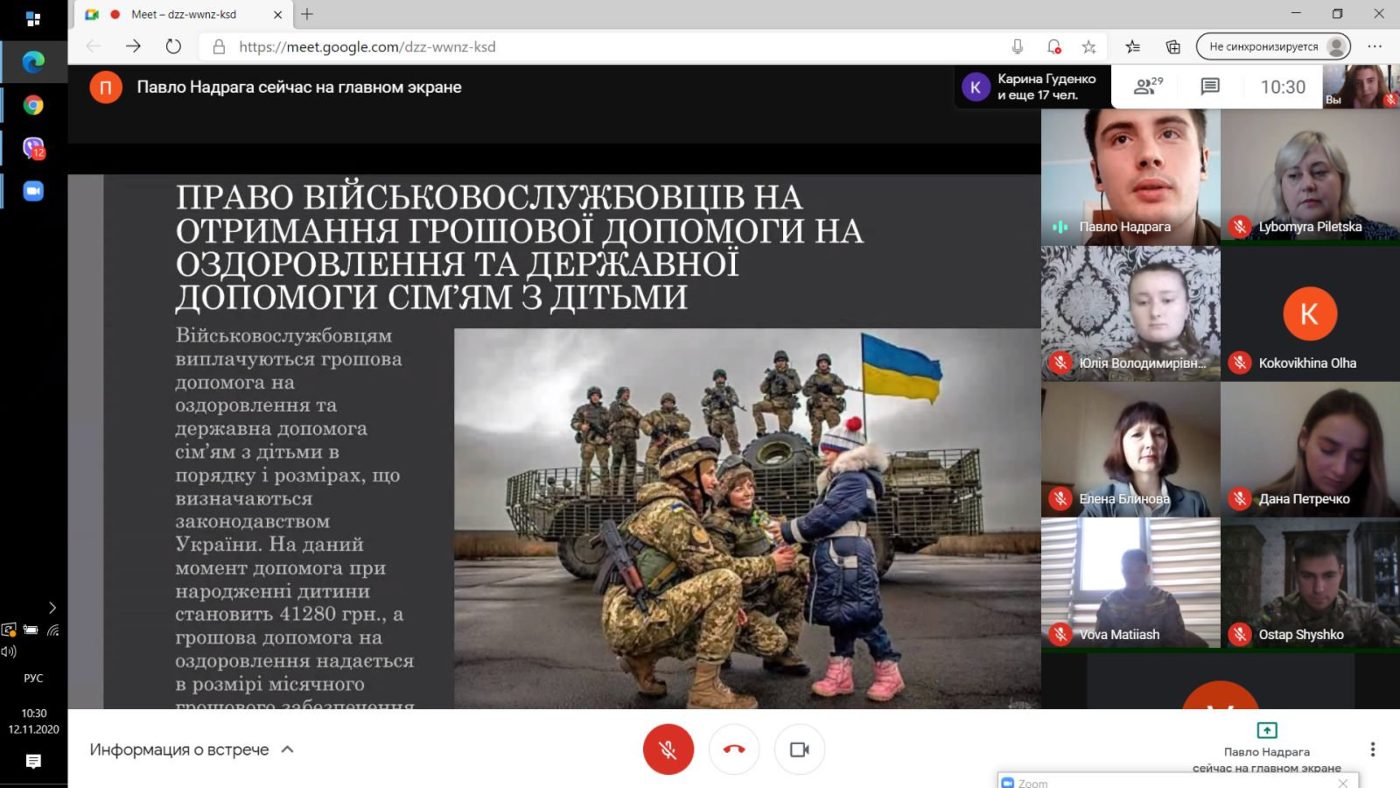
Task: Select Lybomyra Piletska video tile
Action: (x=1310, y=176)
